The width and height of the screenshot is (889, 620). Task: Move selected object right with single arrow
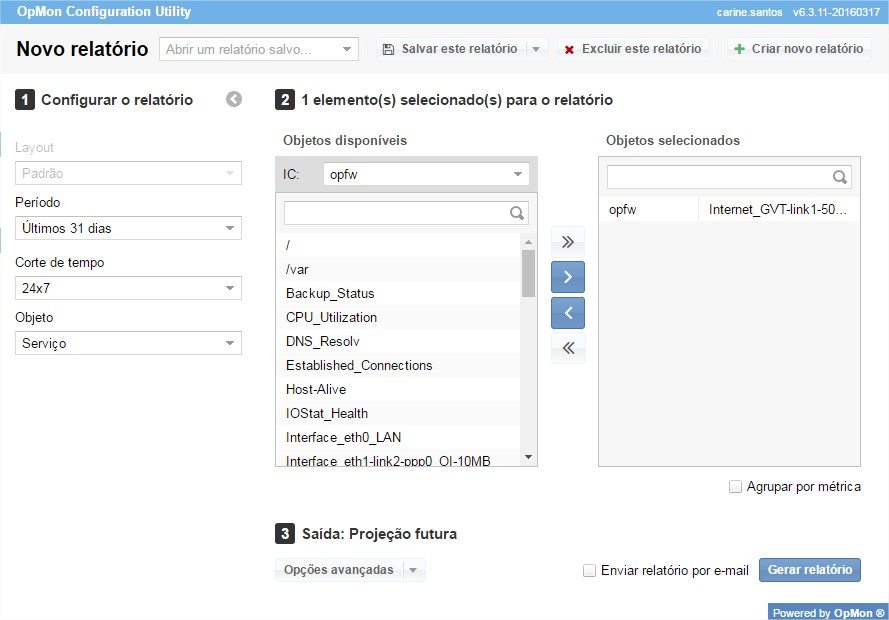[567, 277]
